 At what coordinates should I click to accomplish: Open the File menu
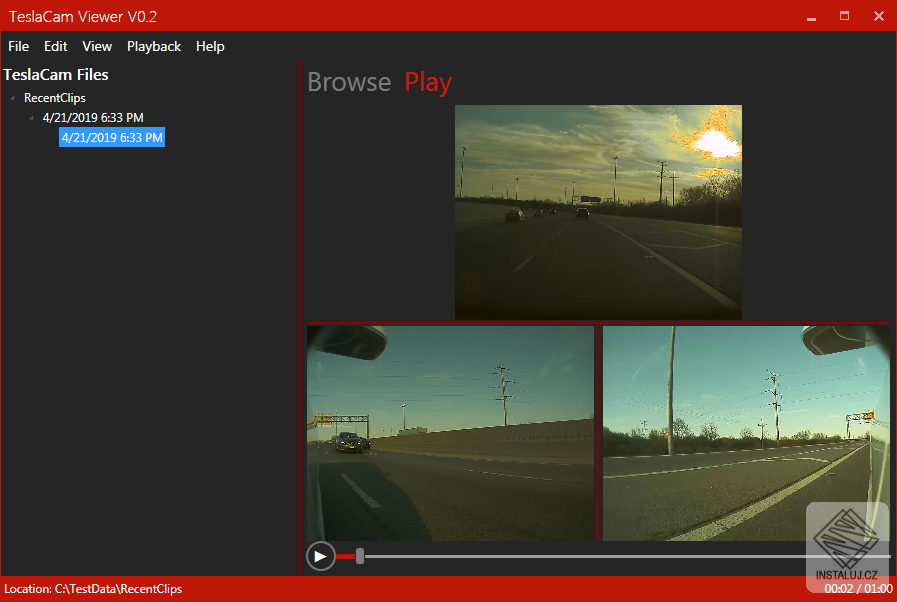coord(18,46)
